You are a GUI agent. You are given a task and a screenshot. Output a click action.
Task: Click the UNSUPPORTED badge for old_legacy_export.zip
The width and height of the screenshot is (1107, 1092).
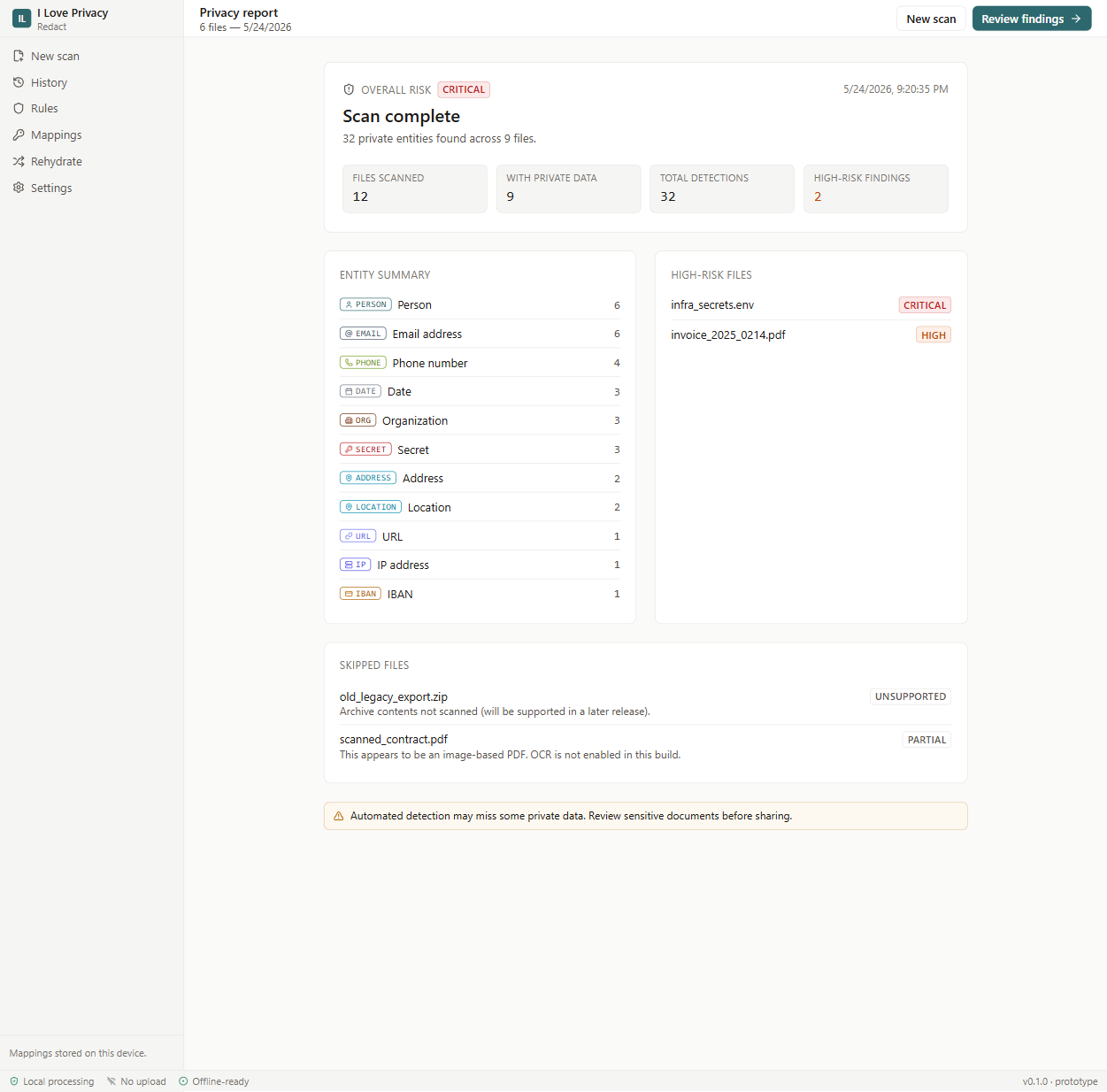[x=911, y=696]
